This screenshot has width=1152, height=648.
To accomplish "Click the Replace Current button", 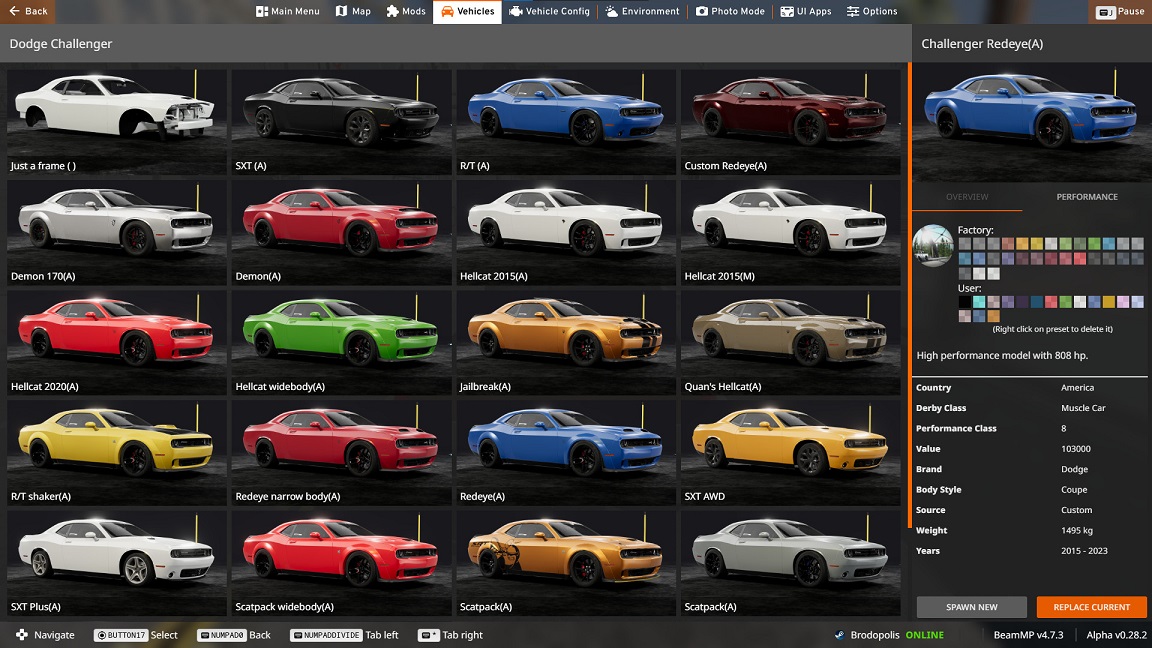I will tap(1091, 607).
